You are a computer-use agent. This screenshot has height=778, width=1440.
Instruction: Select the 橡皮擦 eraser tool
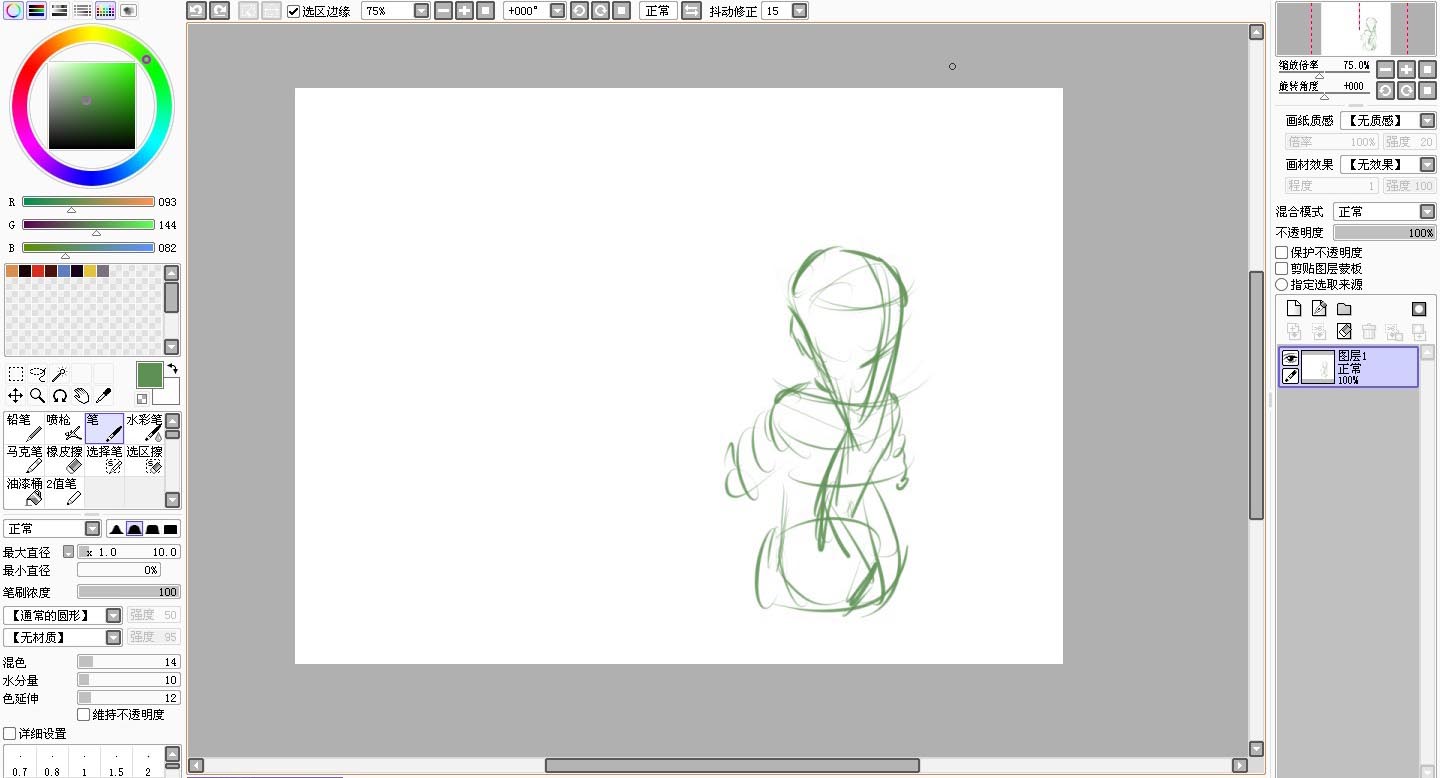[64, 460]
